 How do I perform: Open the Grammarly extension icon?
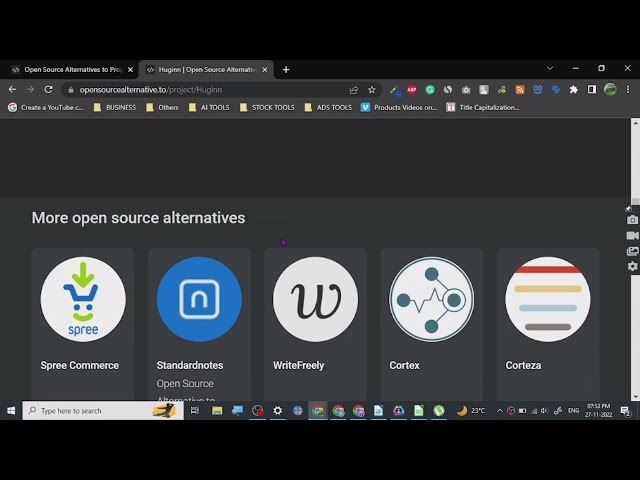click(430, 90)
